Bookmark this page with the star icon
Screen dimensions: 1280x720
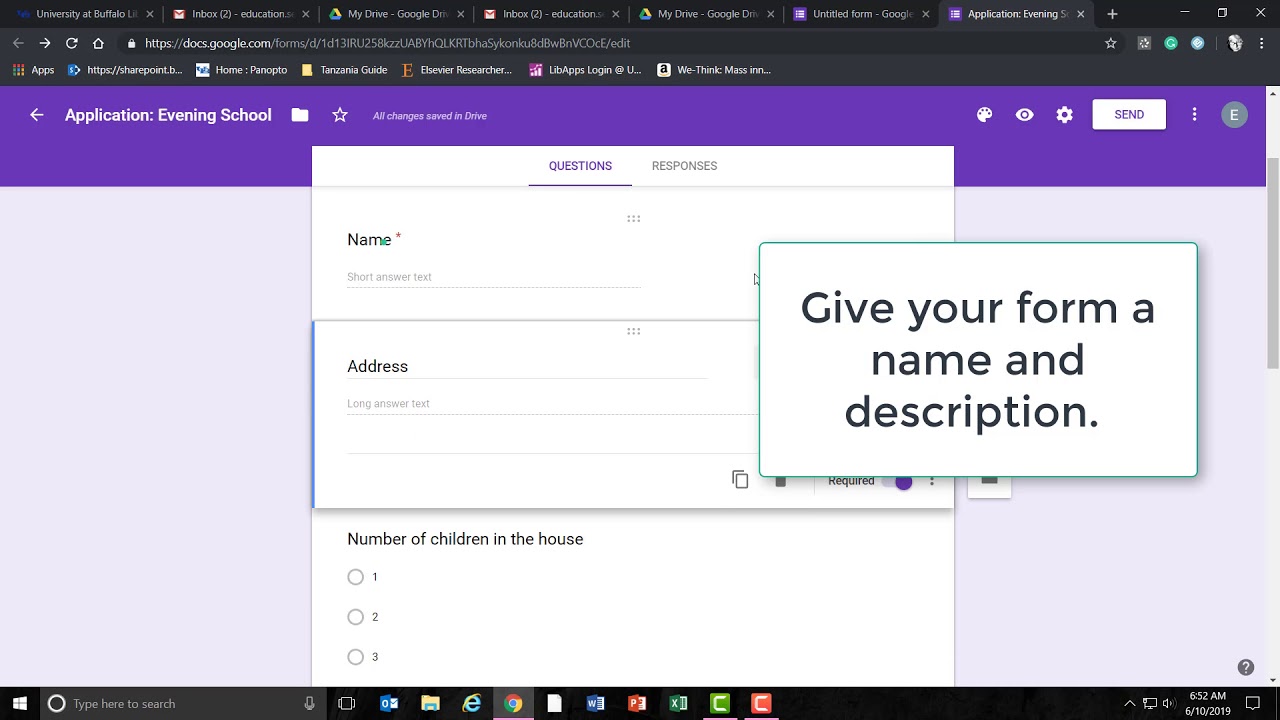pyautogui.click(x=1110, y=43)
